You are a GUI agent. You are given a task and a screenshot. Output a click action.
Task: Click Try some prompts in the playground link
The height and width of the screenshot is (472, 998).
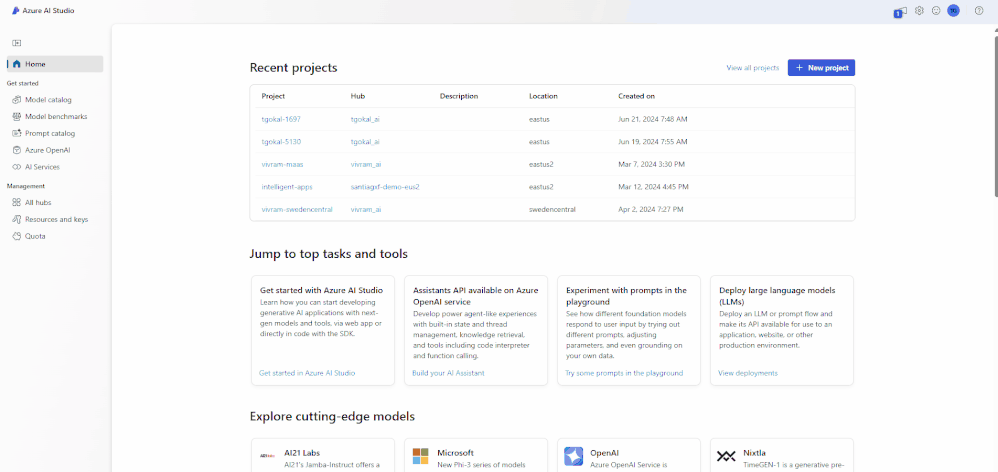click(x=624, y=373)
